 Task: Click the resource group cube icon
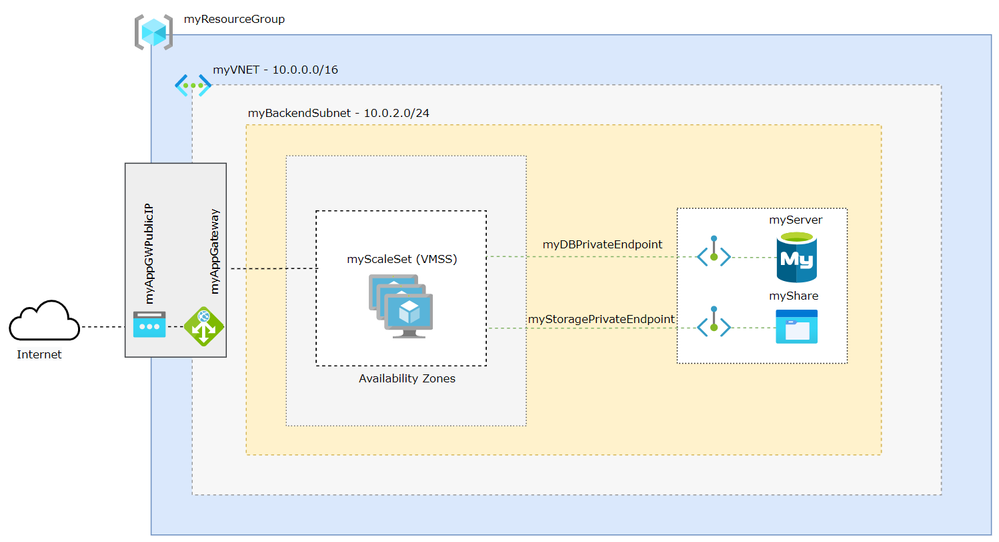pos(154,32)
